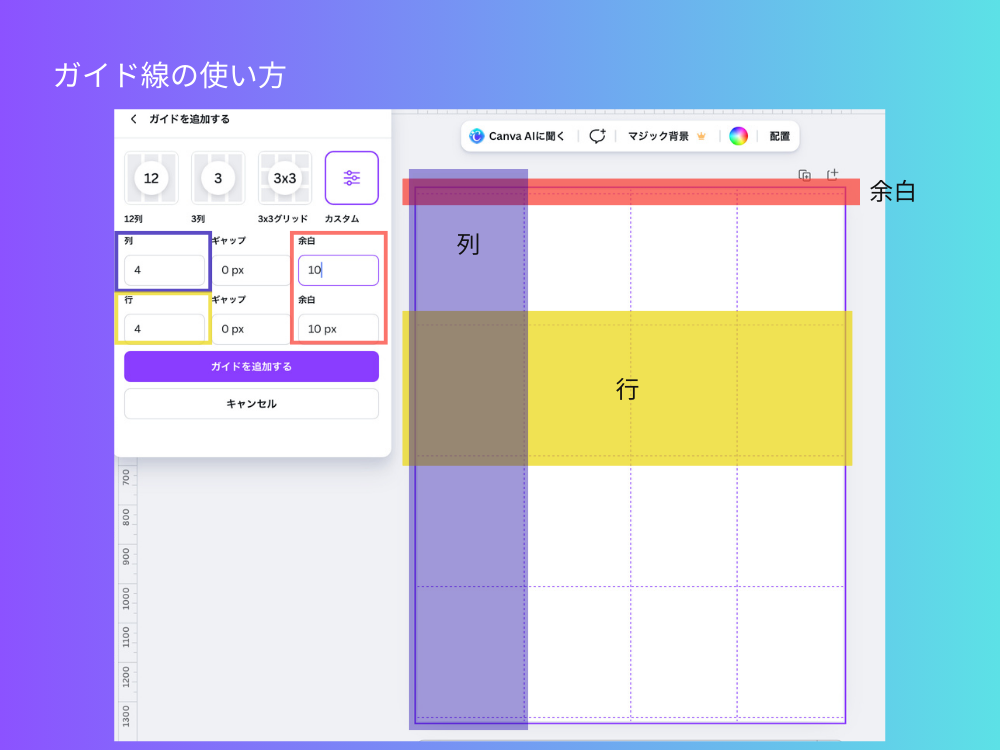Image resolution: width=1000 pixels, height=750 pixels.
Task: Click the 行 count input field
Action: pyautogui.click(x=164, y=328)
